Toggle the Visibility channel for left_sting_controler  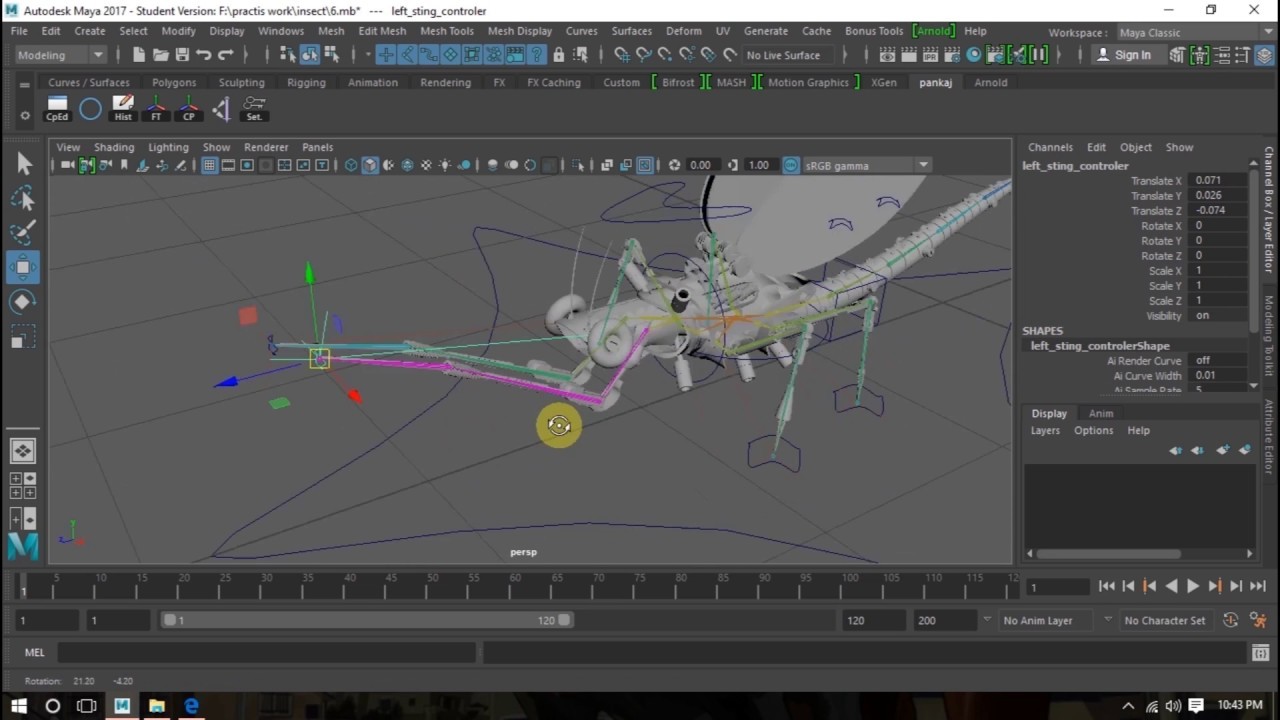1202,315
